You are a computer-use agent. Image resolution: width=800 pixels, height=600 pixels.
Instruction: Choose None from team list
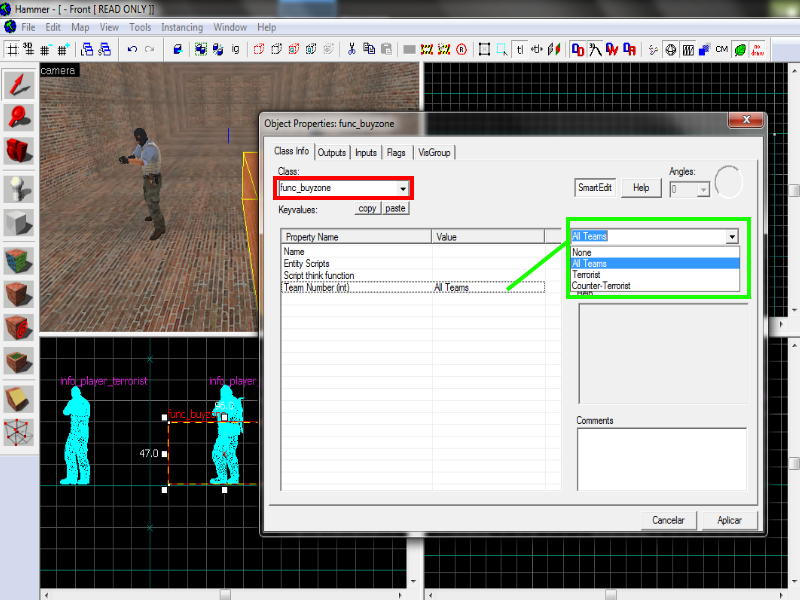pyautogui.click(x=655, y=253)
